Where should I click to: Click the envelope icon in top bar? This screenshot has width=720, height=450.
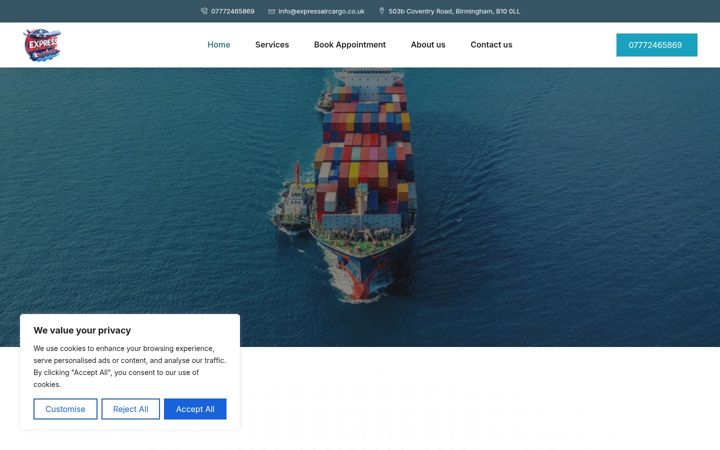[271, 11]
